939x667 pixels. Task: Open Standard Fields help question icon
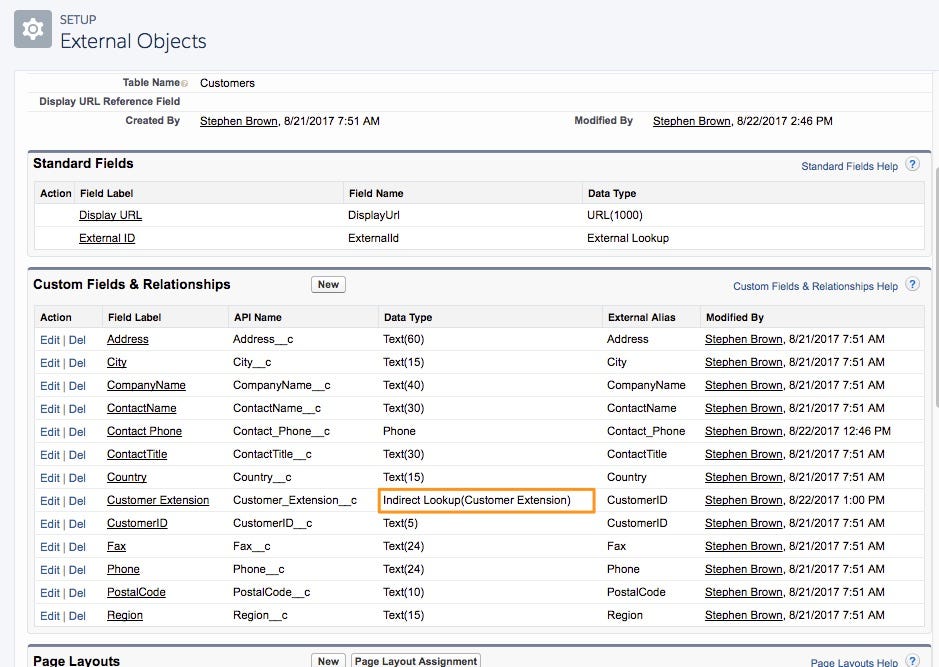[x=912, y=165]
